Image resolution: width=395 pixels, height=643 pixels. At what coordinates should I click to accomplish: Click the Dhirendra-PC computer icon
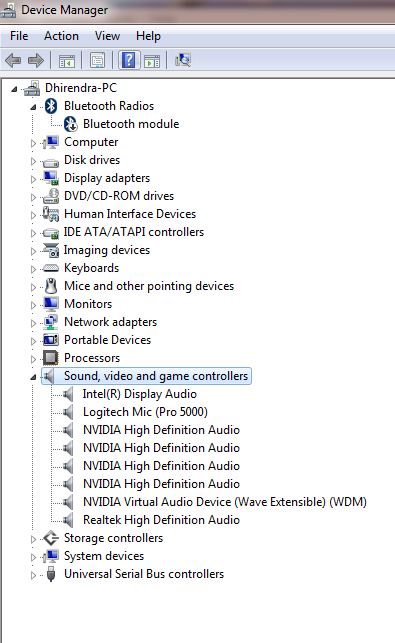(x=32, y=88)
